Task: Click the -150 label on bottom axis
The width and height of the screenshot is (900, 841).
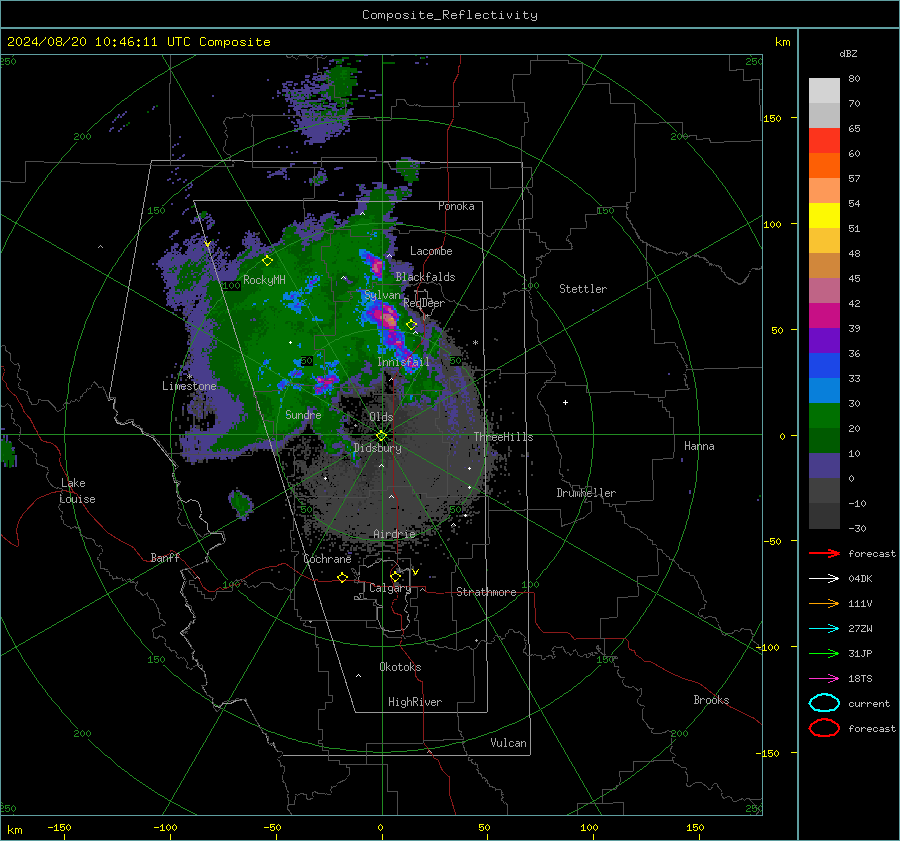Action: click(x=59, y=827)
